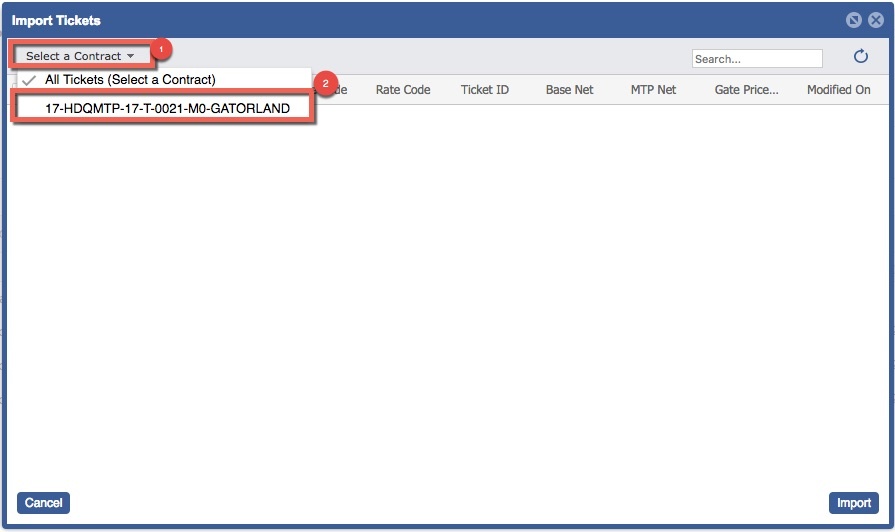Sort by the MTP Net column header
The width and height of the screenshot is (895, 532).
(x=653, y=90)
